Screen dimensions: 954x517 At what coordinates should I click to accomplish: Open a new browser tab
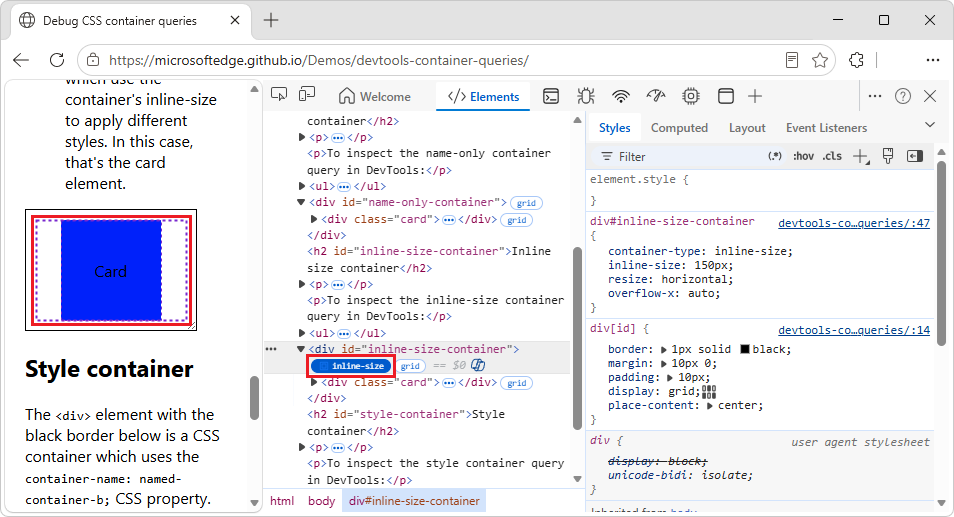(271, 20)
